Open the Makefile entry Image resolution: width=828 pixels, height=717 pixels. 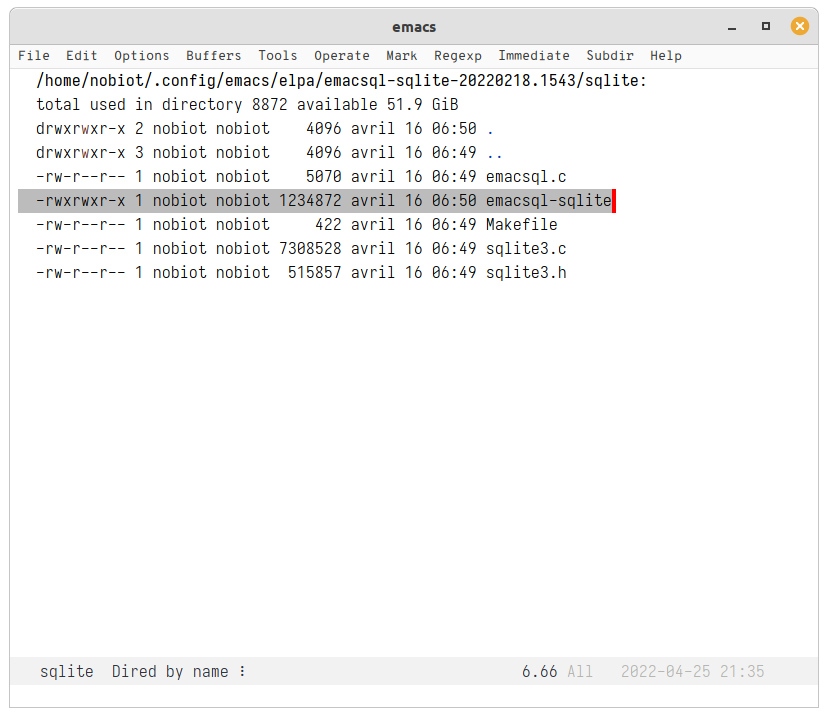point(522,224)
